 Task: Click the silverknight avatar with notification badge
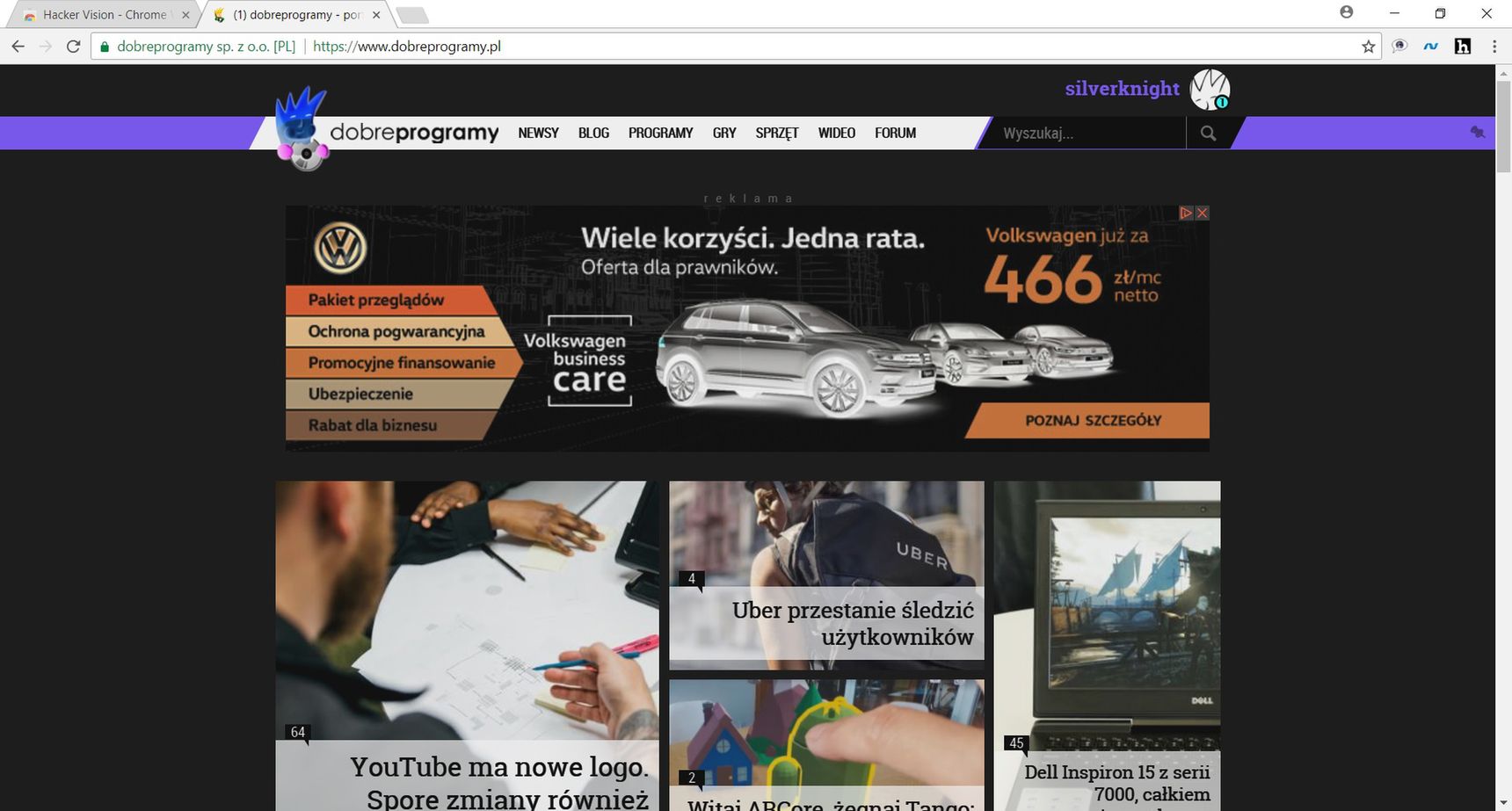tap(1210, 90)
